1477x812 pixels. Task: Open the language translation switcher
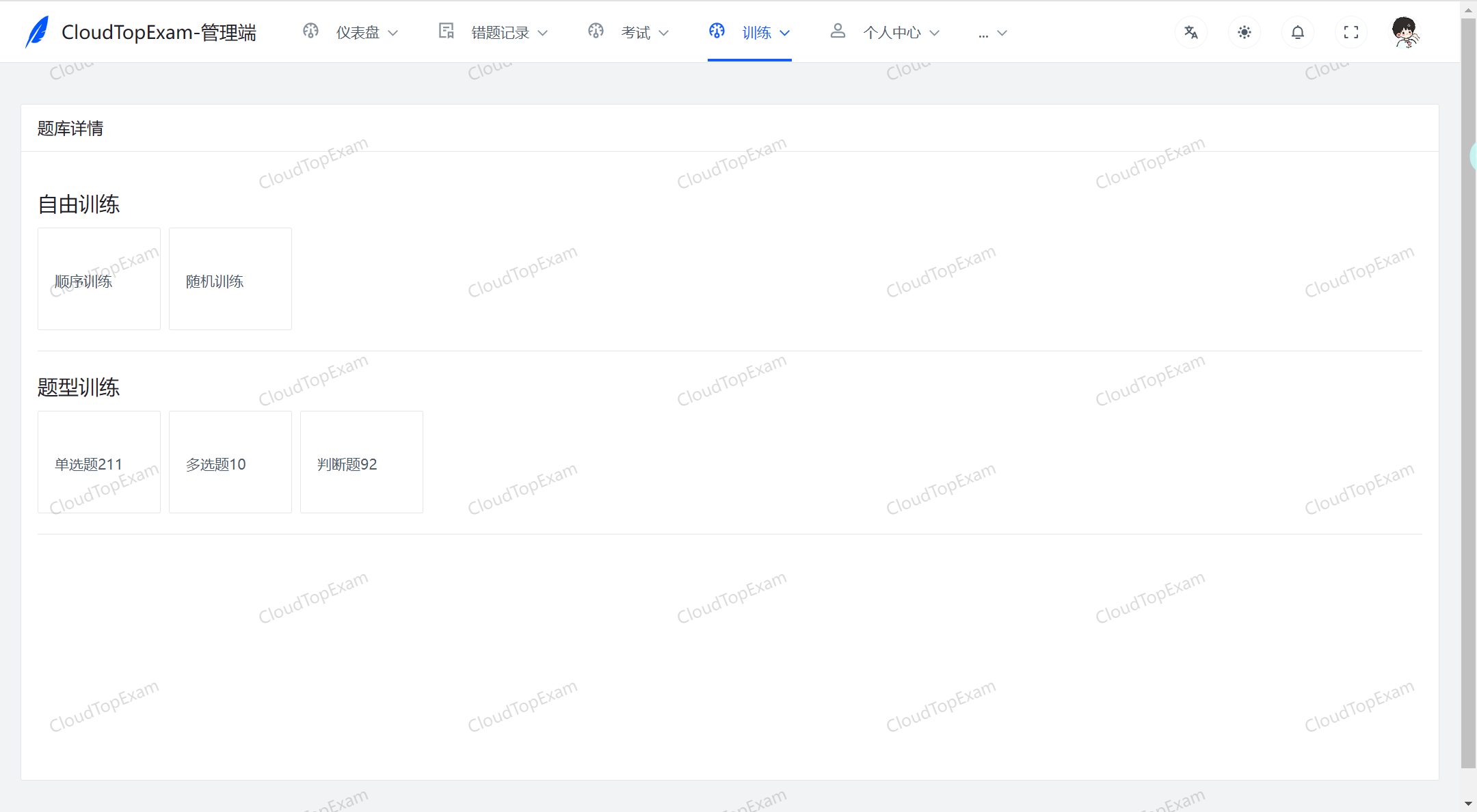[1190, 32]
